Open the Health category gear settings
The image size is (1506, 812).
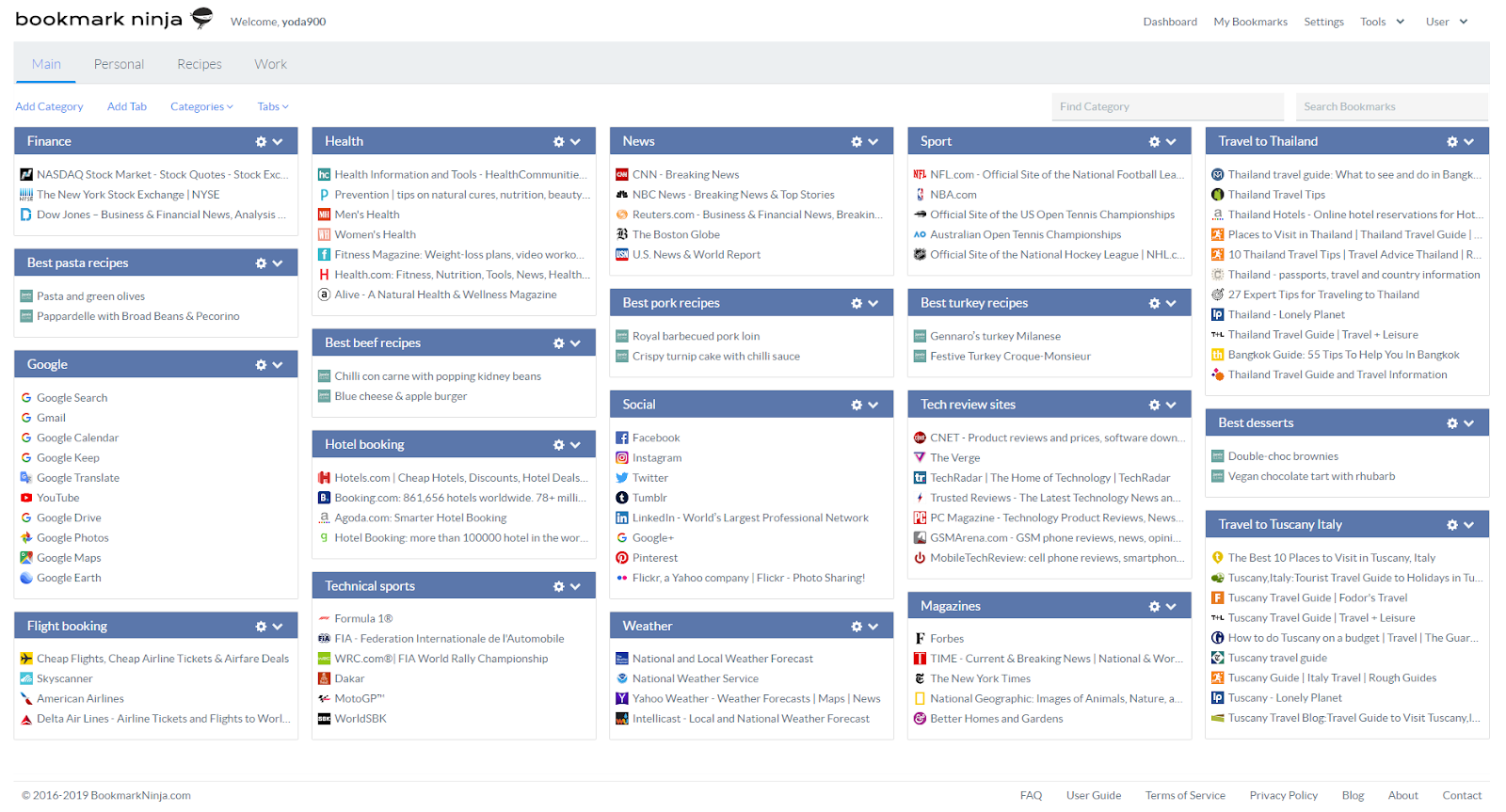pyautogui.click(x=558, y=142)
